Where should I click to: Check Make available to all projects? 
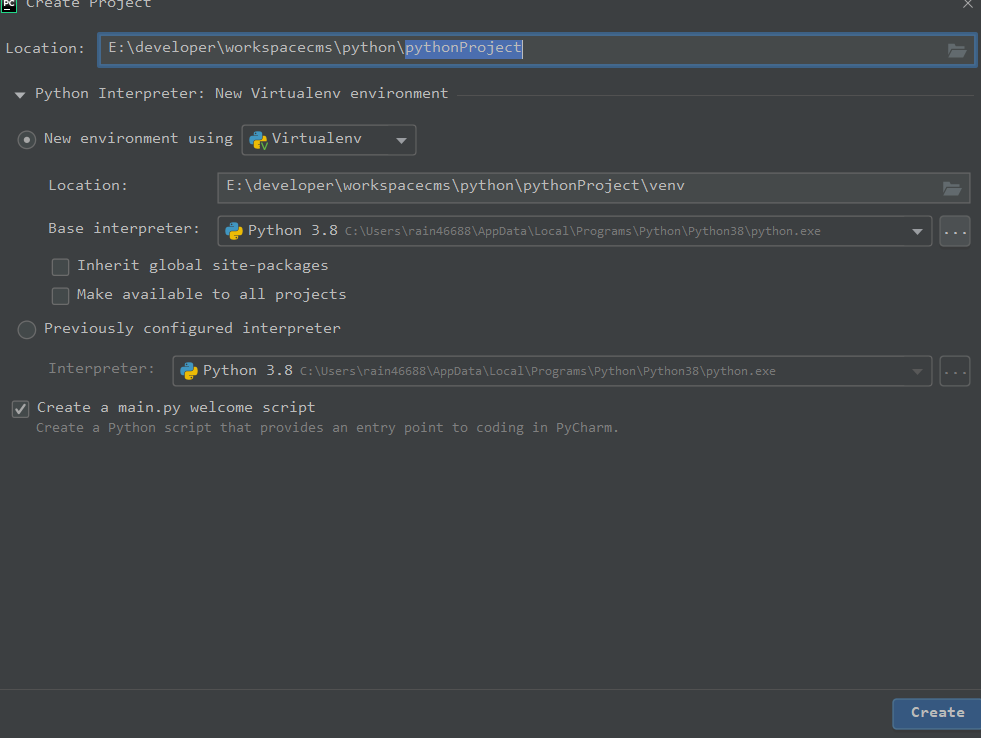(61, 295)
